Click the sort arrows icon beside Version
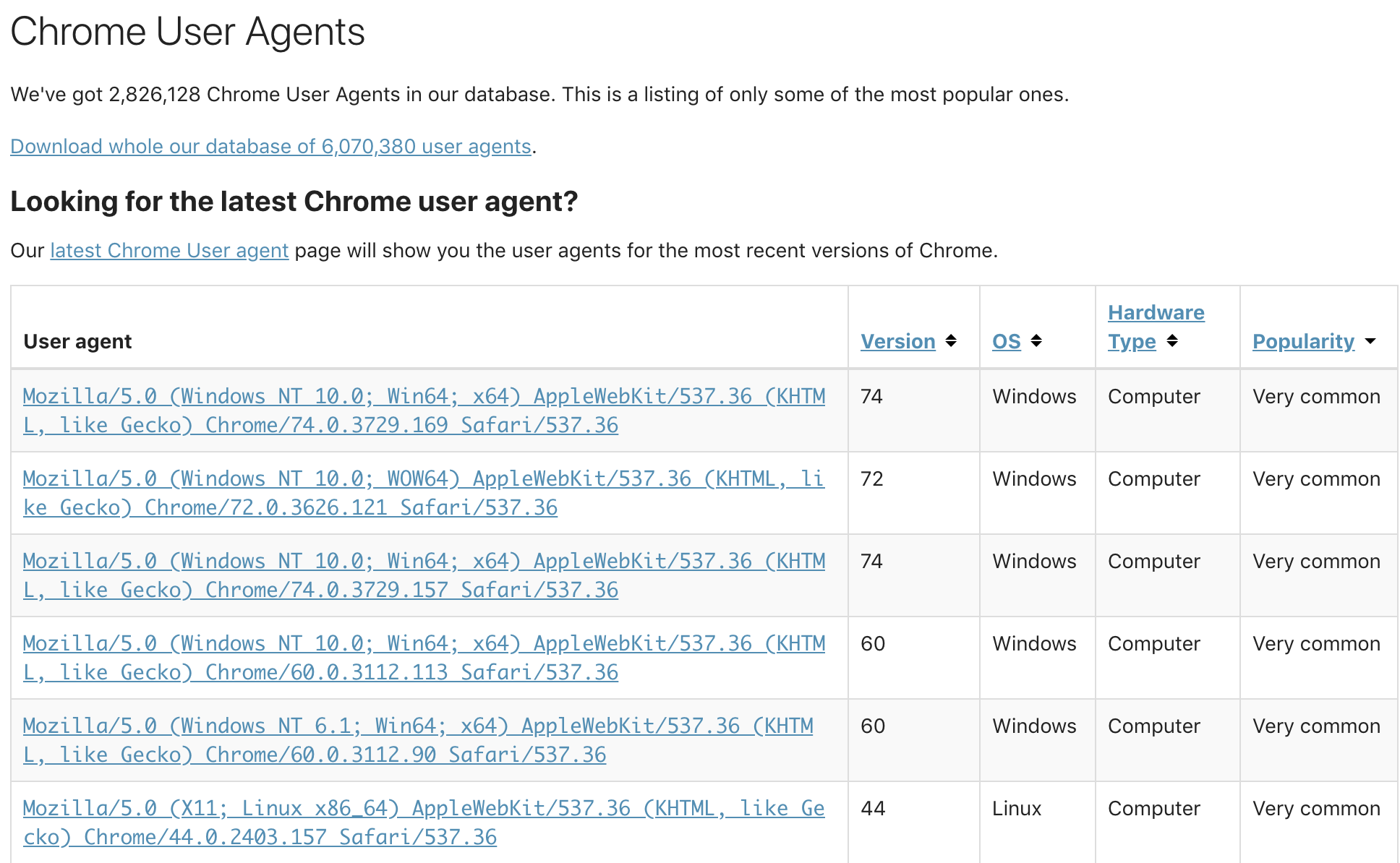Screen dimensions: 1400x863 951,340
